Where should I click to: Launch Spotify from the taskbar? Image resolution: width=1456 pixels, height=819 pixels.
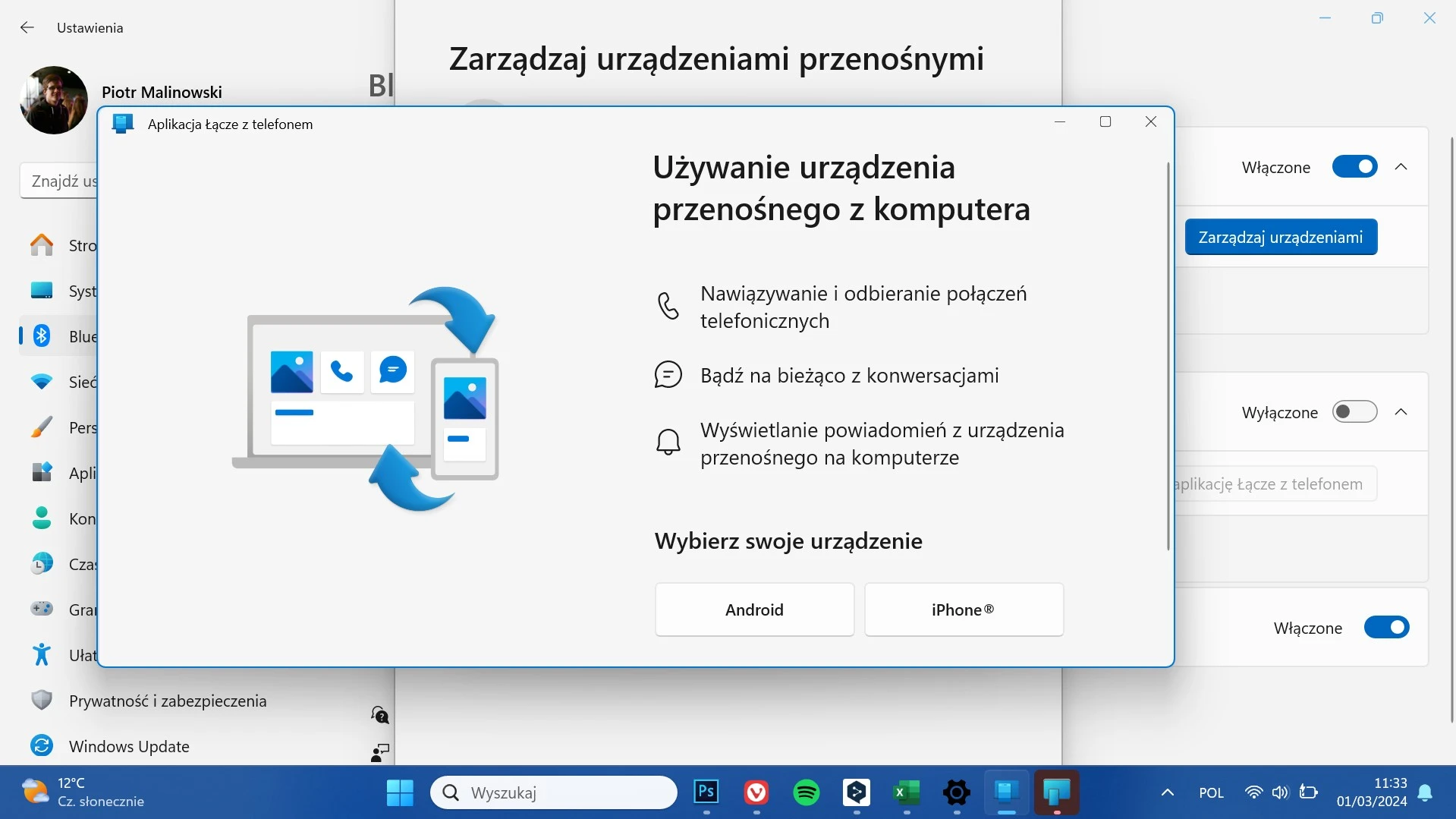point(806,792)
